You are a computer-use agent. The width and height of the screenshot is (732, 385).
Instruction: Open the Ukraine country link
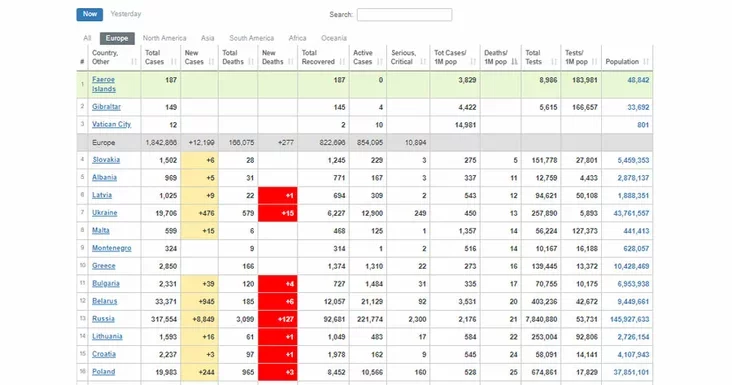click(105, 213)
